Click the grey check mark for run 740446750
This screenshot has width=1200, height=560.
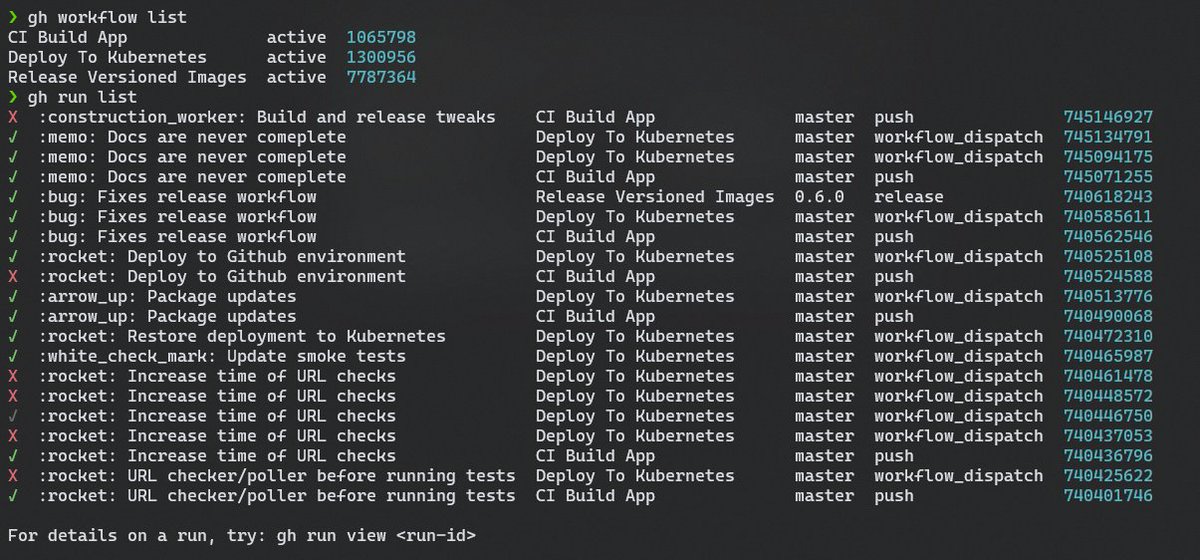pyautogui.click(x=12, y=416)
